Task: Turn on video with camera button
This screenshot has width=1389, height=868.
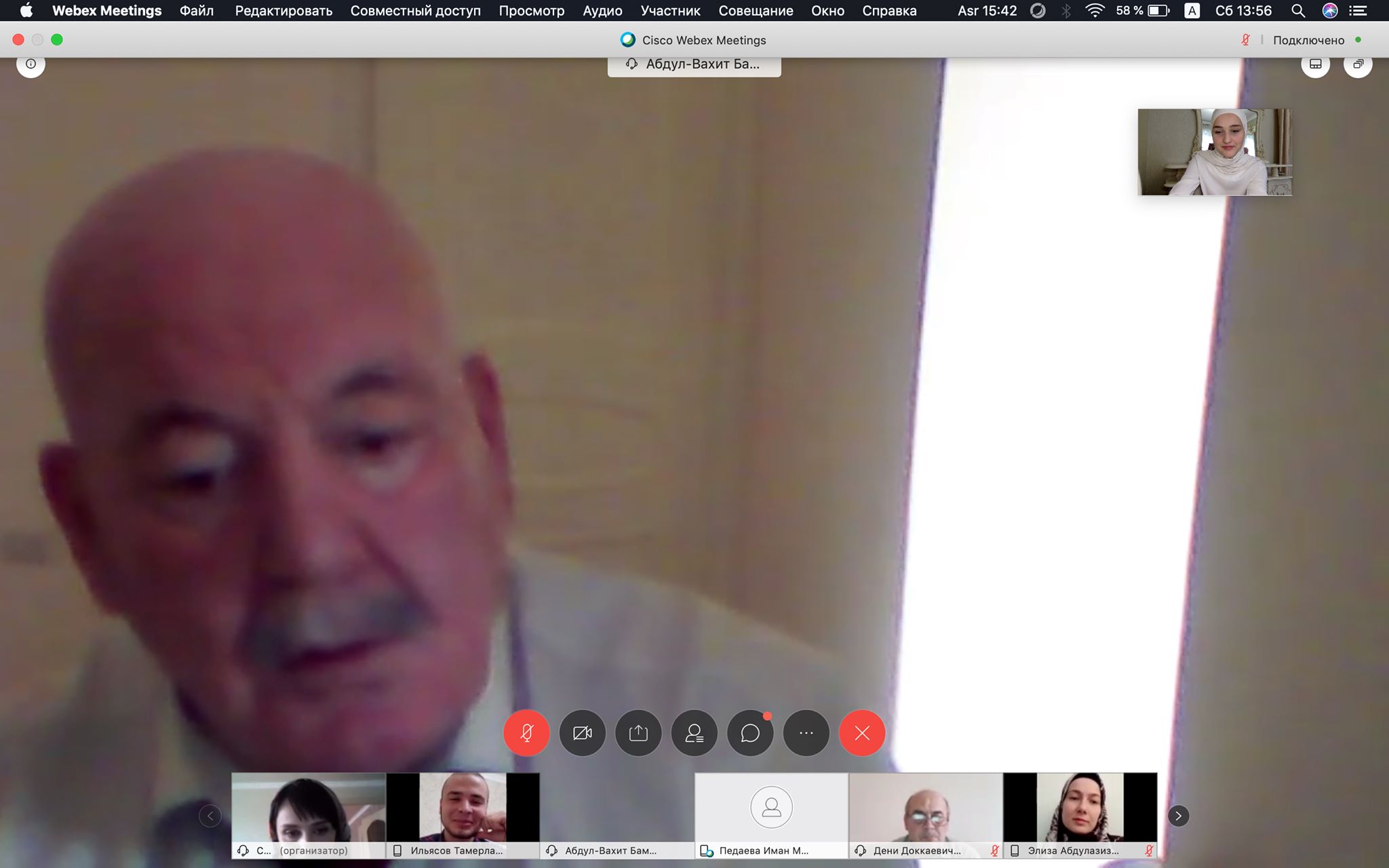Action: (583, 733)
